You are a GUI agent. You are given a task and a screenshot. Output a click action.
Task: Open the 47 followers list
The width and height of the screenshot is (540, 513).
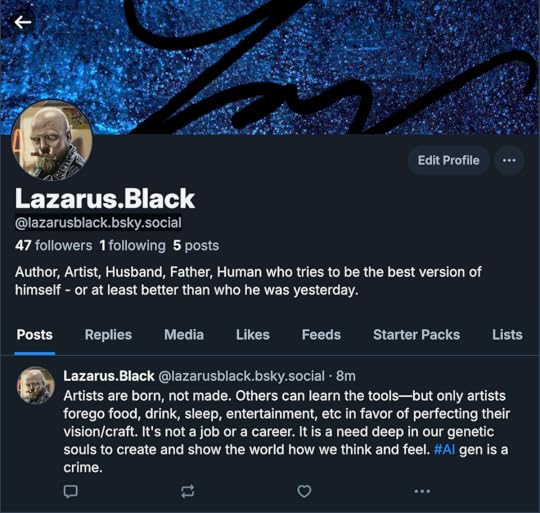pos(54,245)
